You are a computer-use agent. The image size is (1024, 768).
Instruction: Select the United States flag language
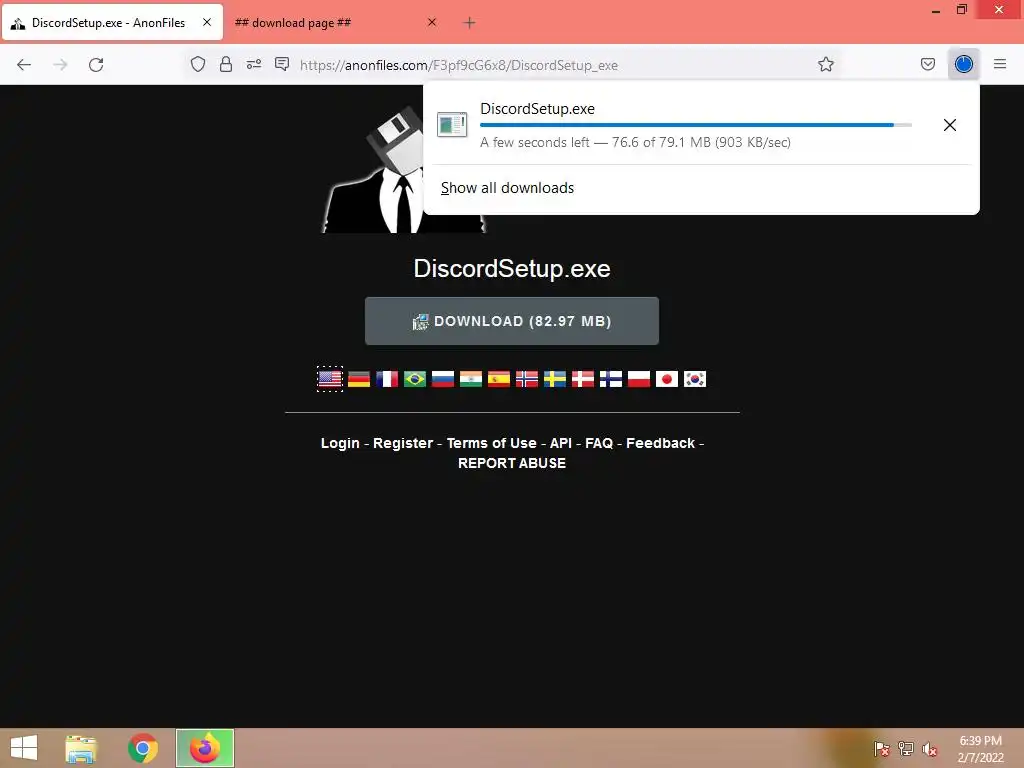[x=330, y=379]
